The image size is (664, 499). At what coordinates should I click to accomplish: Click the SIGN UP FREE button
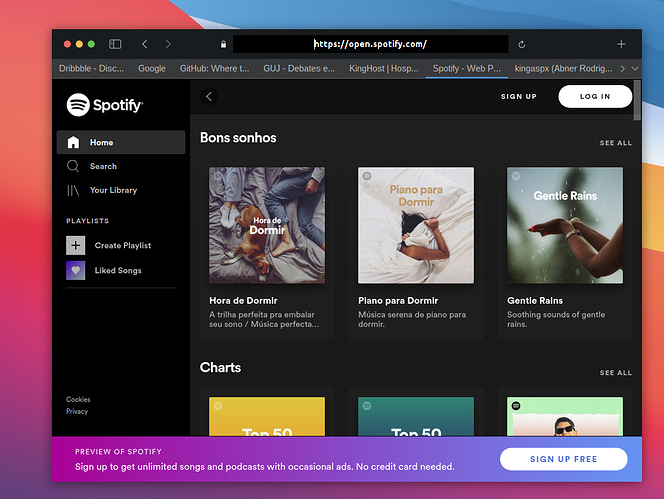[x=564, y=459]
